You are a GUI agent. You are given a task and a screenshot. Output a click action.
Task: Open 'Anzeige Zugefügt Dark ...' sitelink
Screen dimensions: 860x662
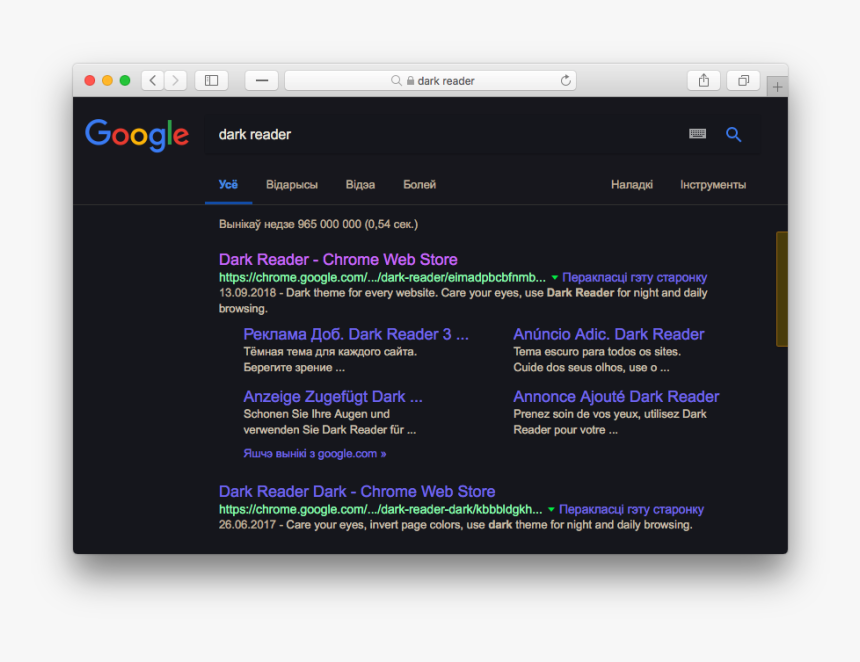[333, 397]
